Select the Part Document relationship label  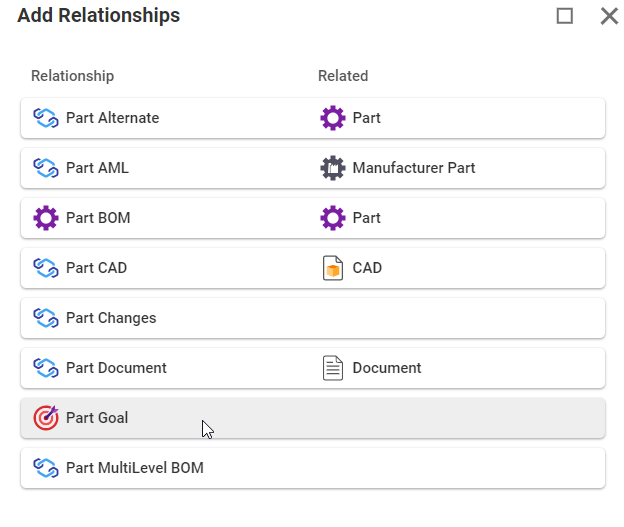click(116, 368)
